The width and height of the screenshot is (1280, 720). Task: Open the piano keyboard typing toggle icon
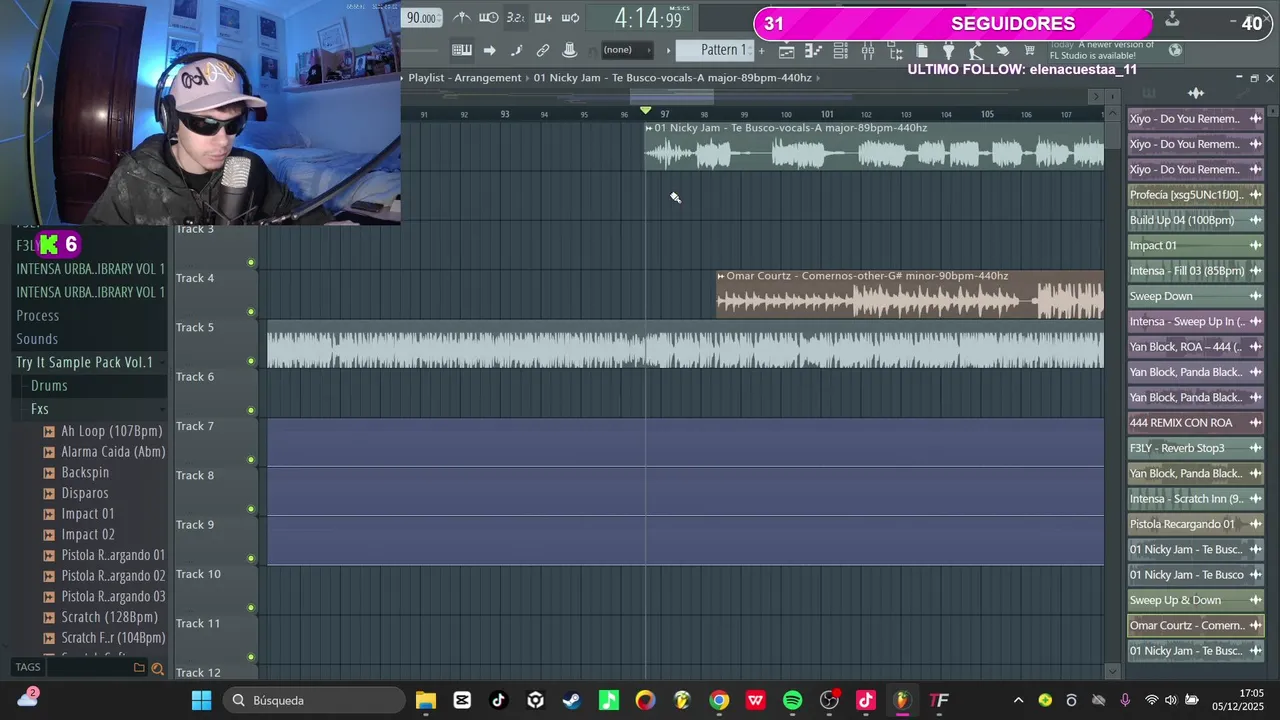point(462,50)
